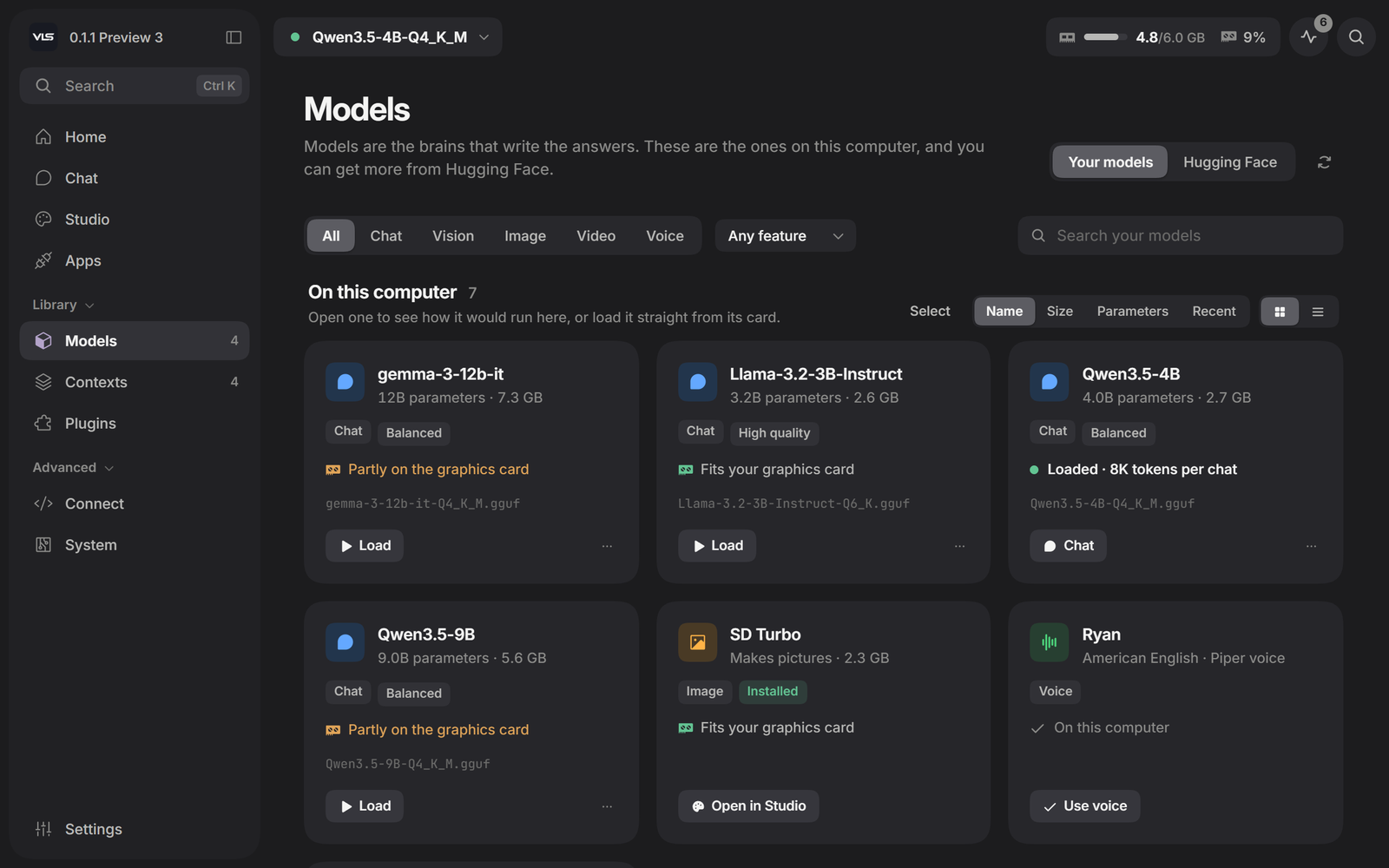
Task: Open more options for Llama-3.2-3B-Instruct
Action: pyautogui.click(x=959, y=546)
